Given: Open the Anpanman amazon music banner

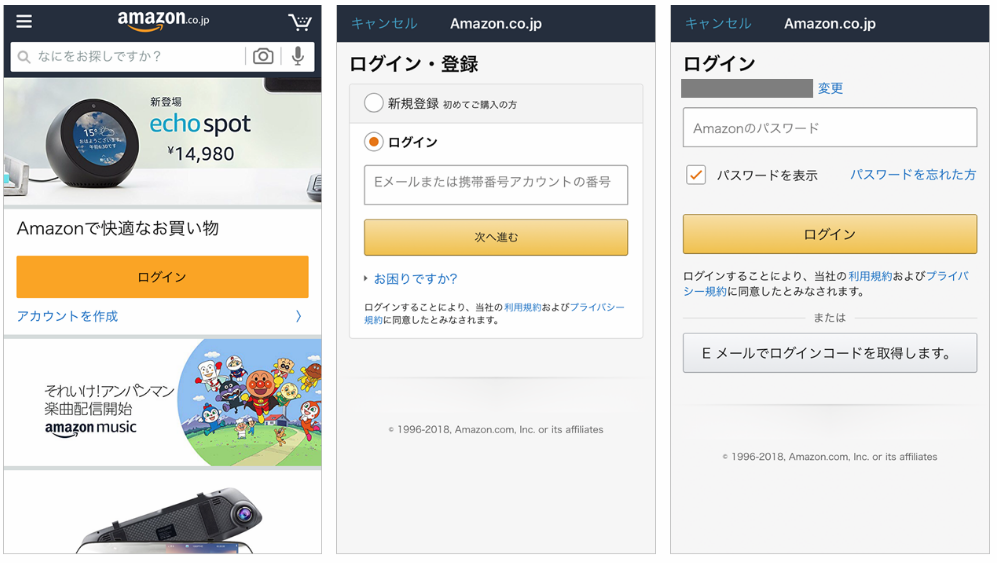Looking at the screenshot, I should click(x=163, y=402).
